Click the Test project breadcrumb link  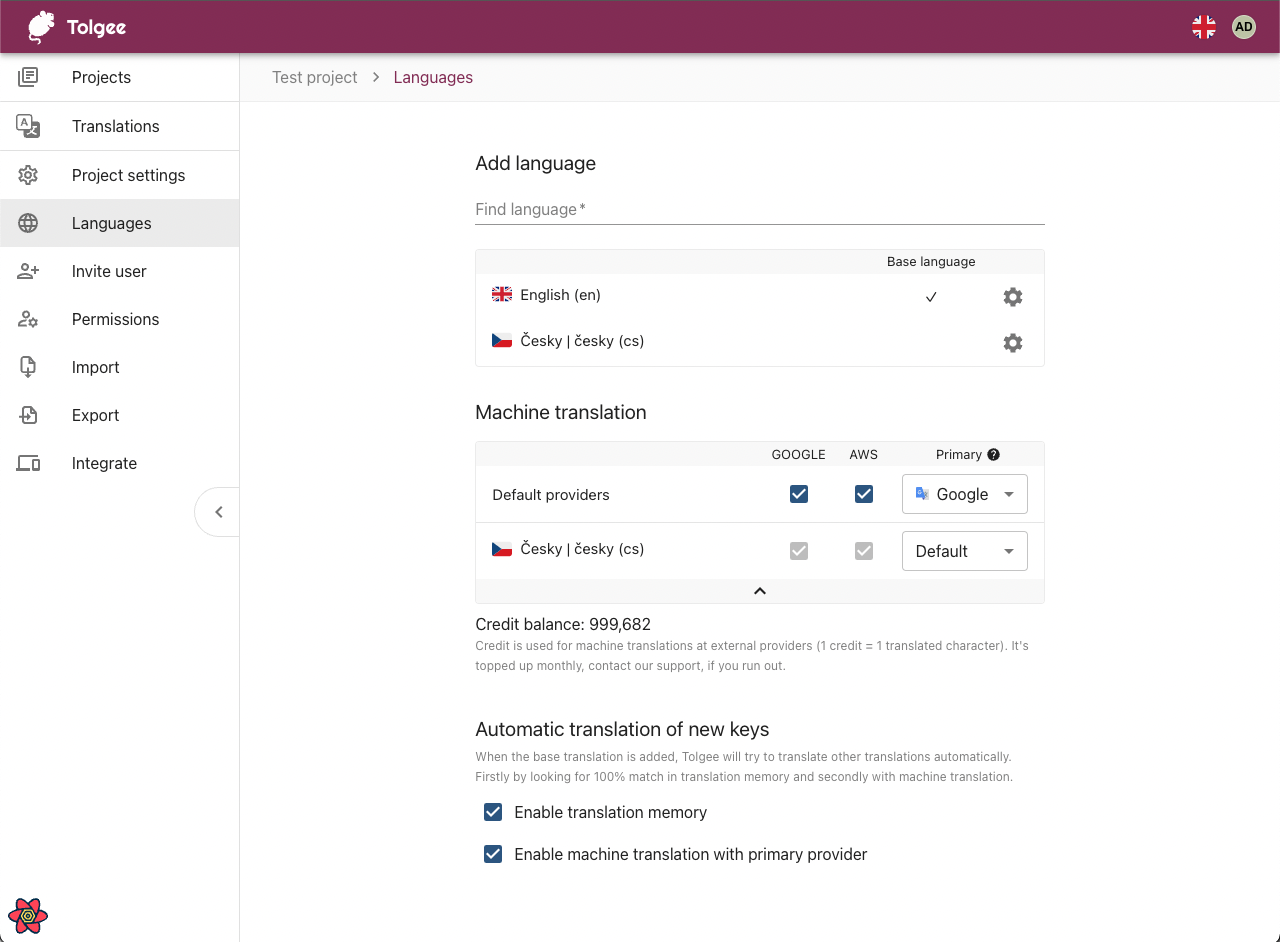coord(314,77)
